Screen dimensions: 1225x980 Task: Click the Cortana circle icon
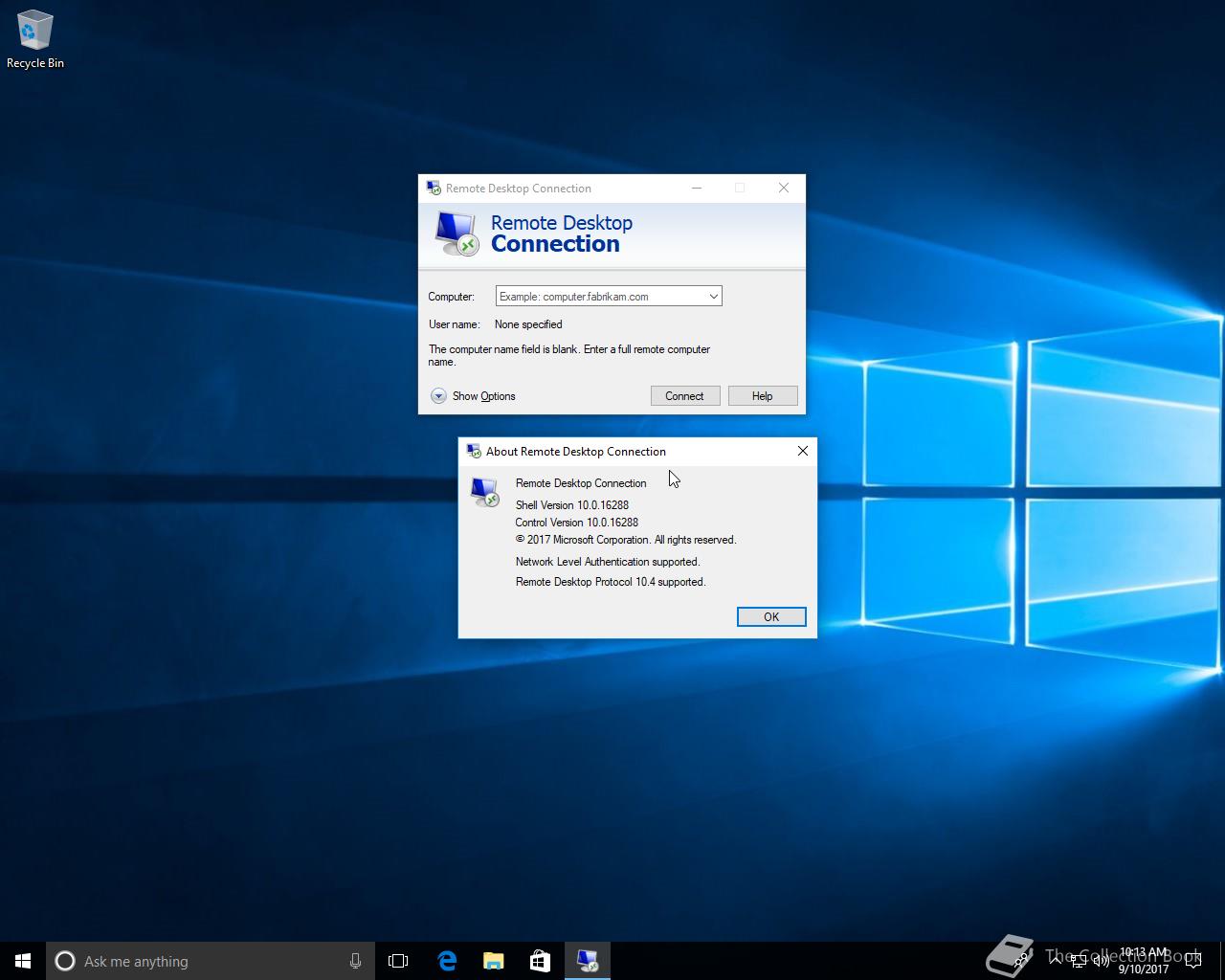[x=65, y=961]
